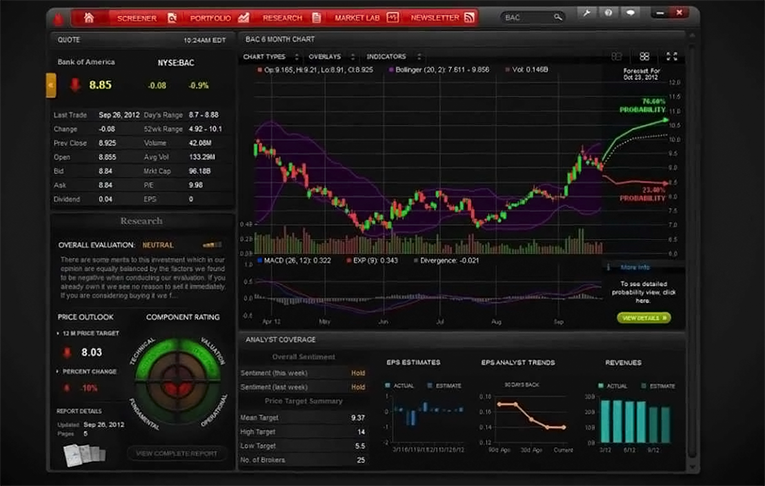The width and height of the screenshot is (765, 486).
Task: Click the blue MACD legend swatch
Action: tap(260, 261)
